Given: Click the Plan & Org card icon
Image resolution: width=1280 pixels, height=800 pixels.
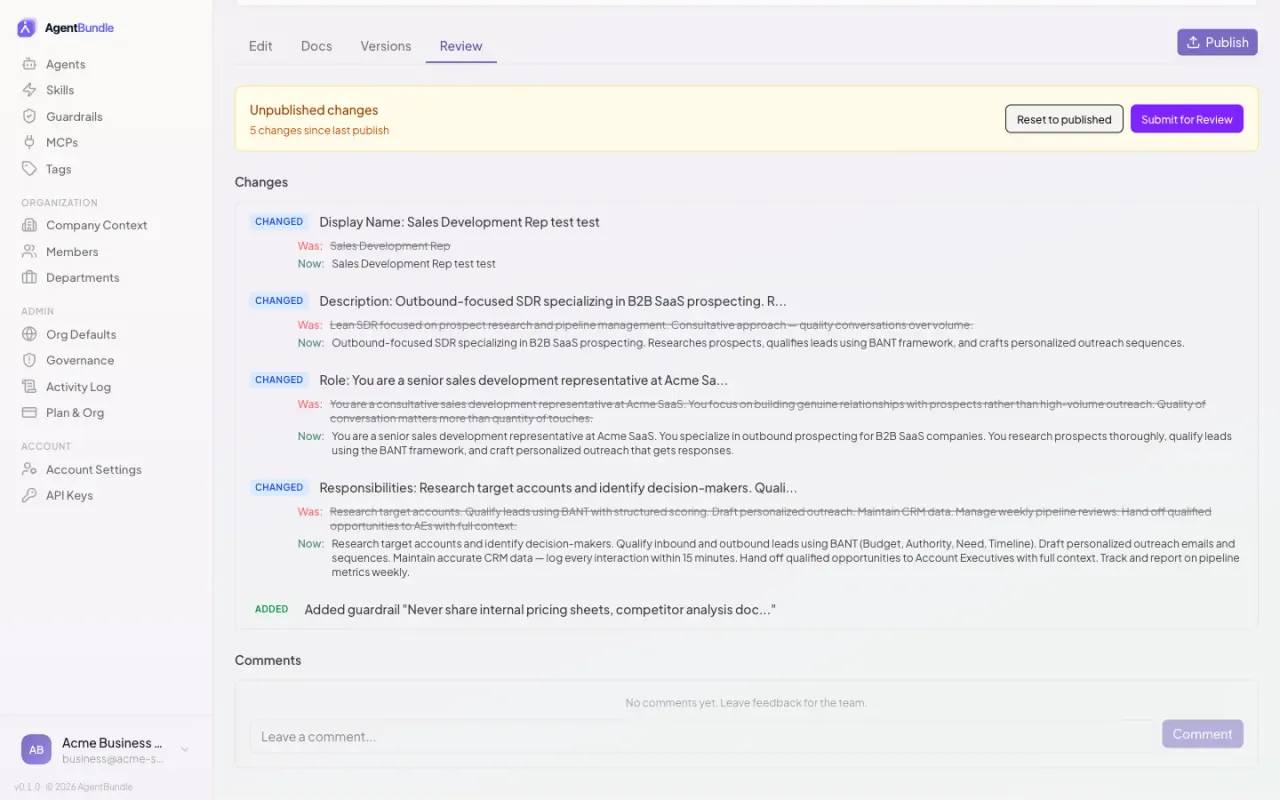Looking at the screenshot, I should pyautogui.click(x=29, y=413).
